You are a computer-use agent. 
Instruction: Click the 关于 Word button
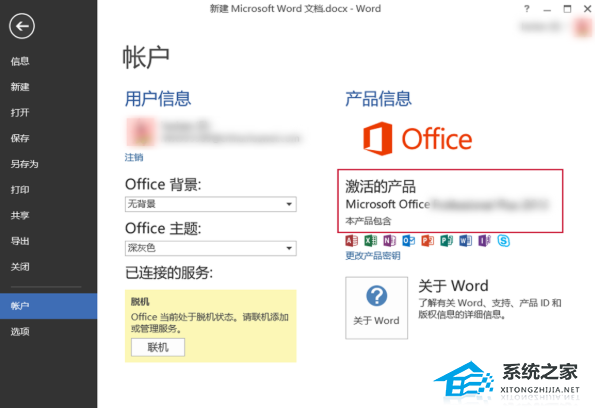point(376,308)
